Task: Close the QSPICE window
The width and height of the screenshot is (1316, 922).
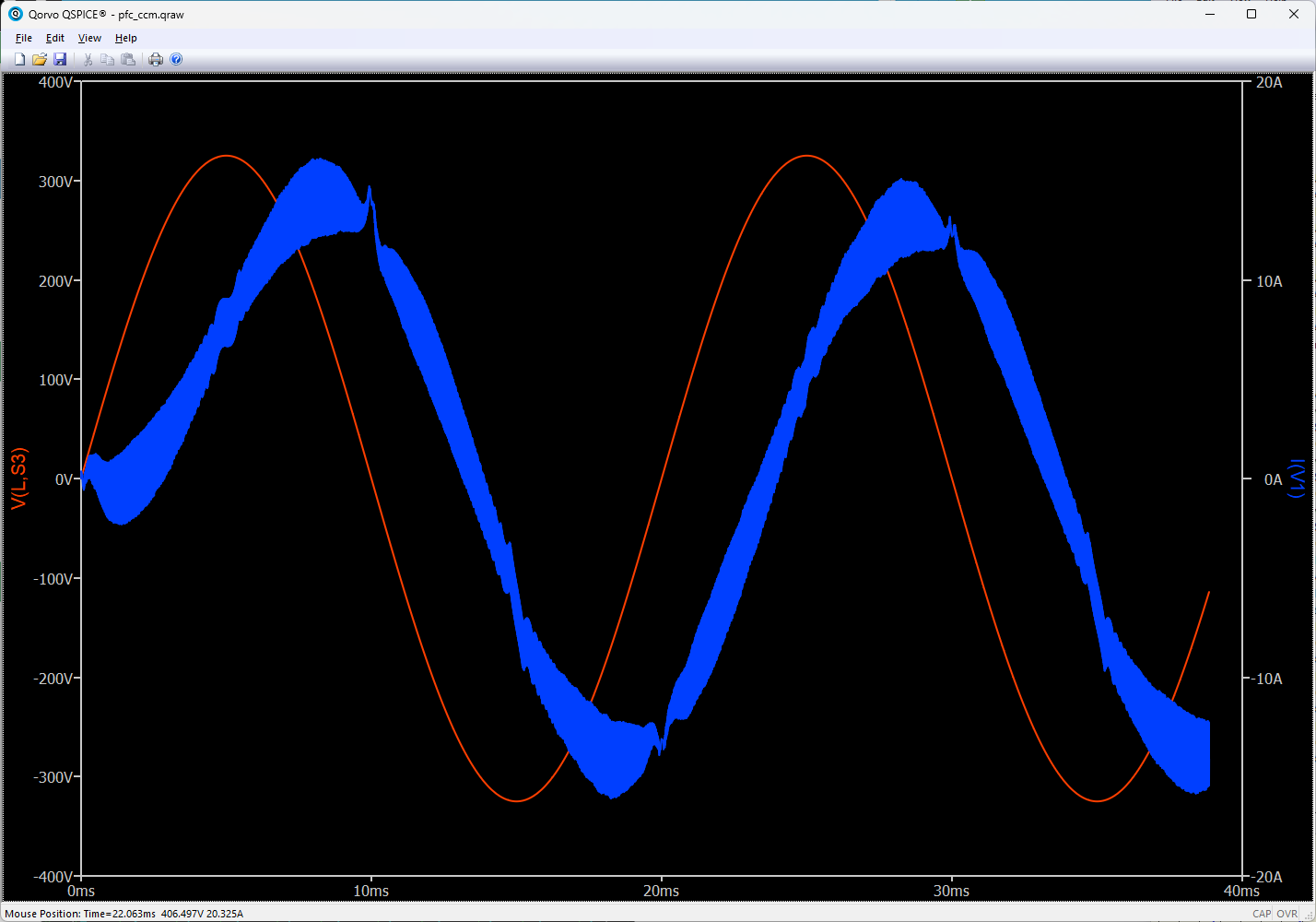Action: (x=1294, y=14)
